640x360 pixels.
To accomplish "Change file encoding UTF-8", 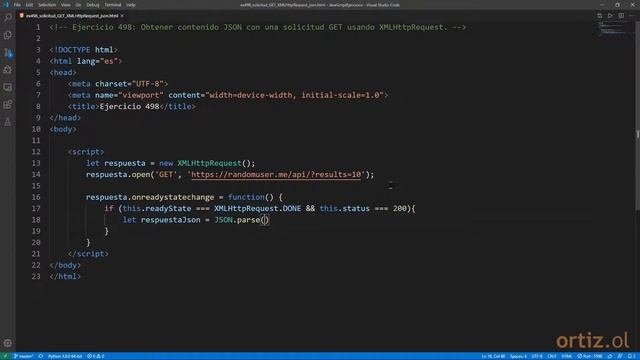I will [537, 356].
